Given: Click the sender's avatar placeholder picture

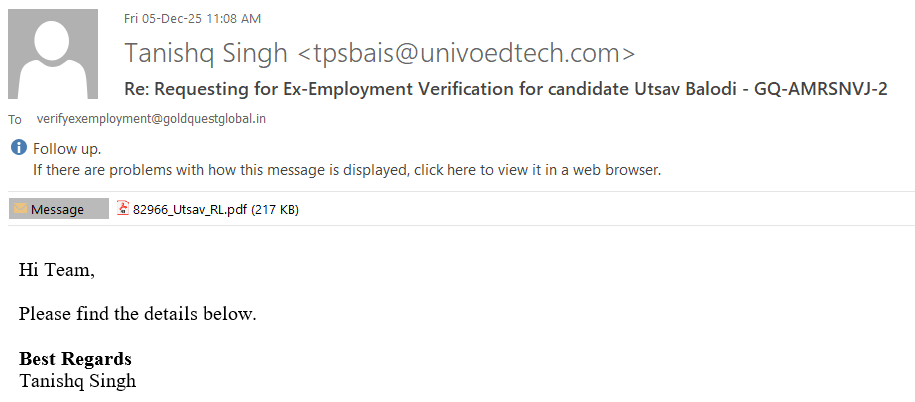Looking at the screenshot, I should 53,53.
